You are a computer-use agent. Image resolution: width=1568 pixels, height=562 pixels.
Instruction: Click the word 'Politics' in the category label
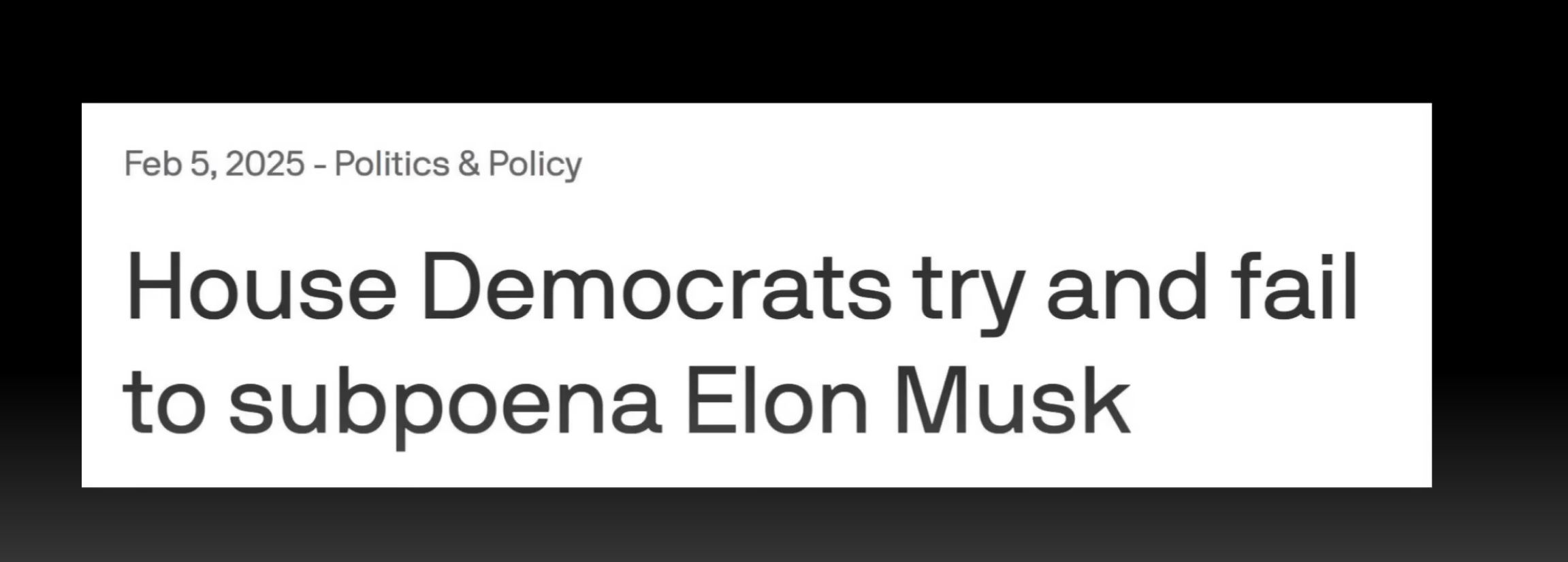coord(391,164)
